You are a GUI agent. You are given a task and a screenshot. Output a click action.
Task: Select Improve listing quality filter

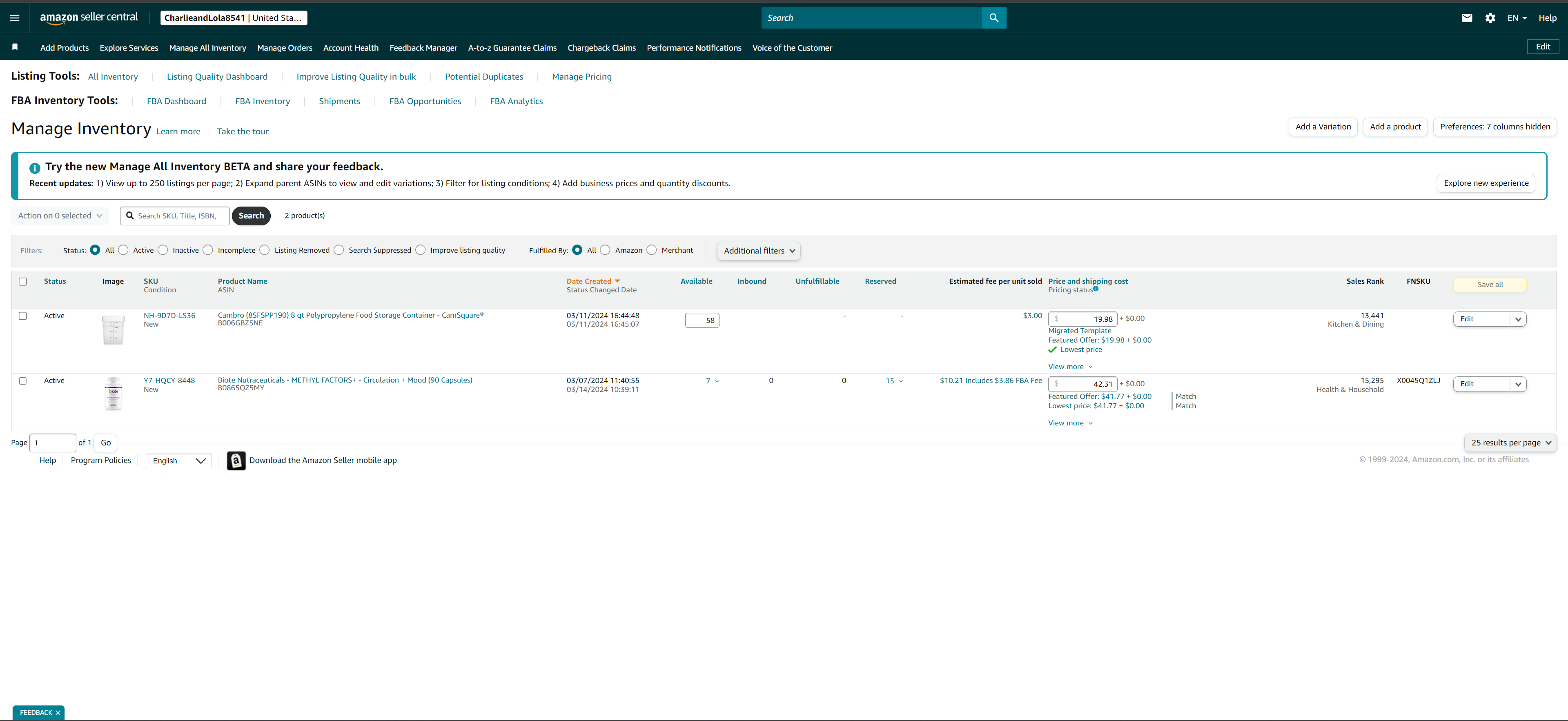click(x=421, y=250)
